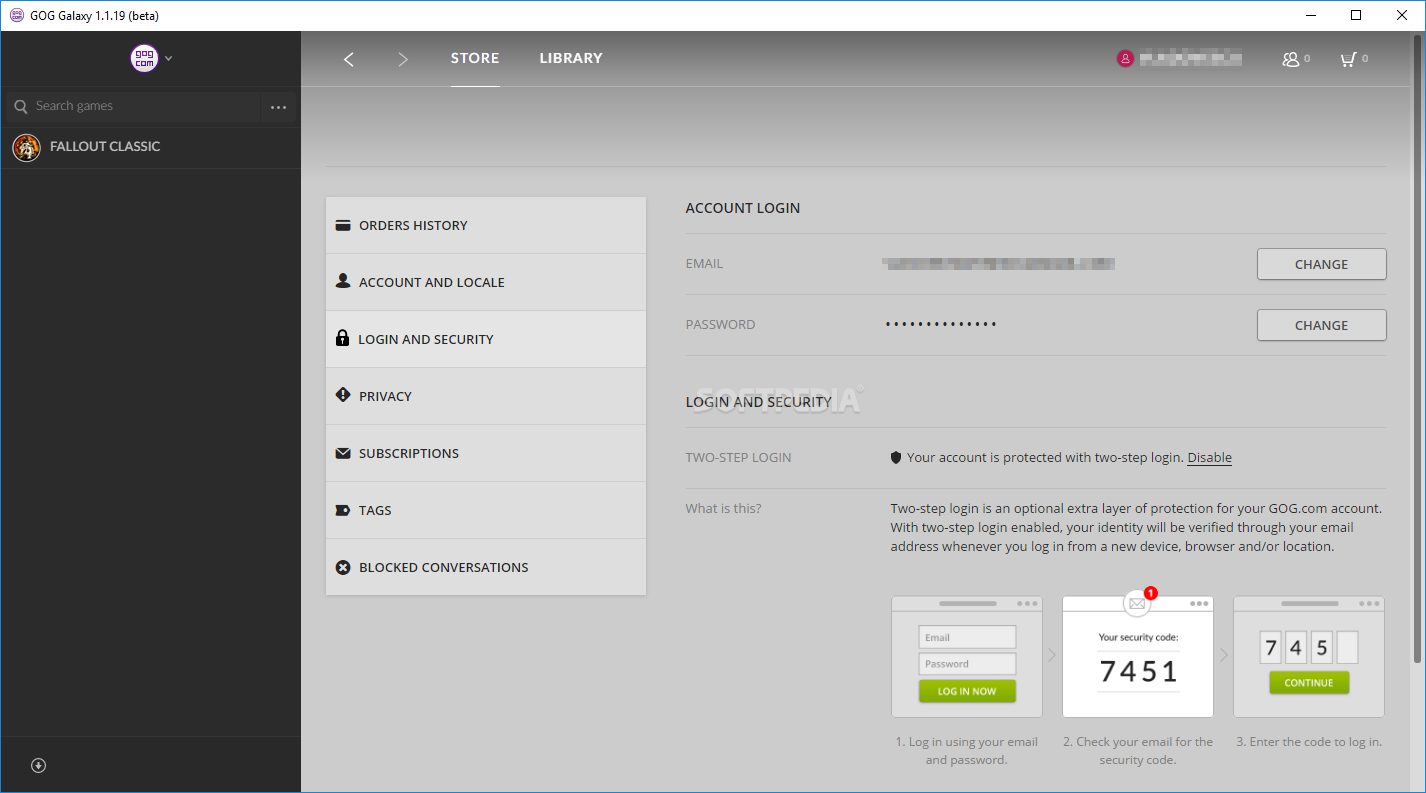1426x793 pixels.
Task: Open the three-dots options next to search
Action: point(279,107)
